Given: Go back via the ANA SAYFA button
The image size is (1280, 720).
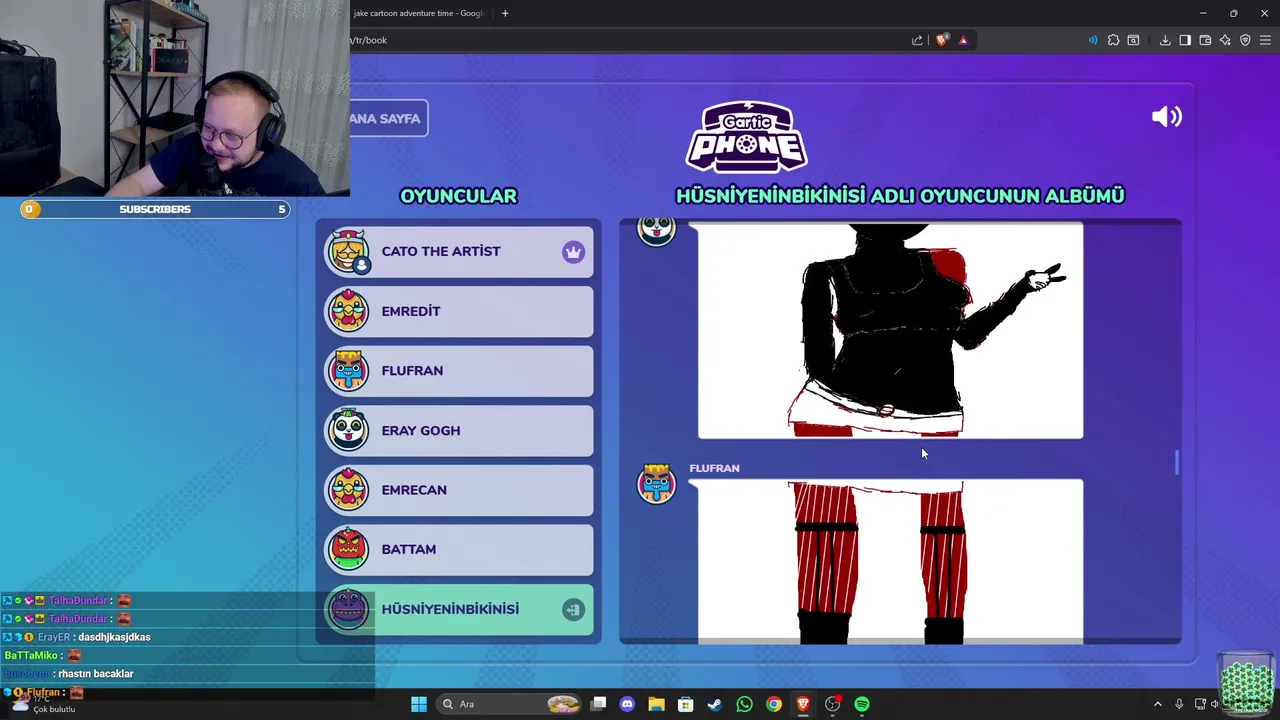Looking at the screenshot, I should pos(388,118).
